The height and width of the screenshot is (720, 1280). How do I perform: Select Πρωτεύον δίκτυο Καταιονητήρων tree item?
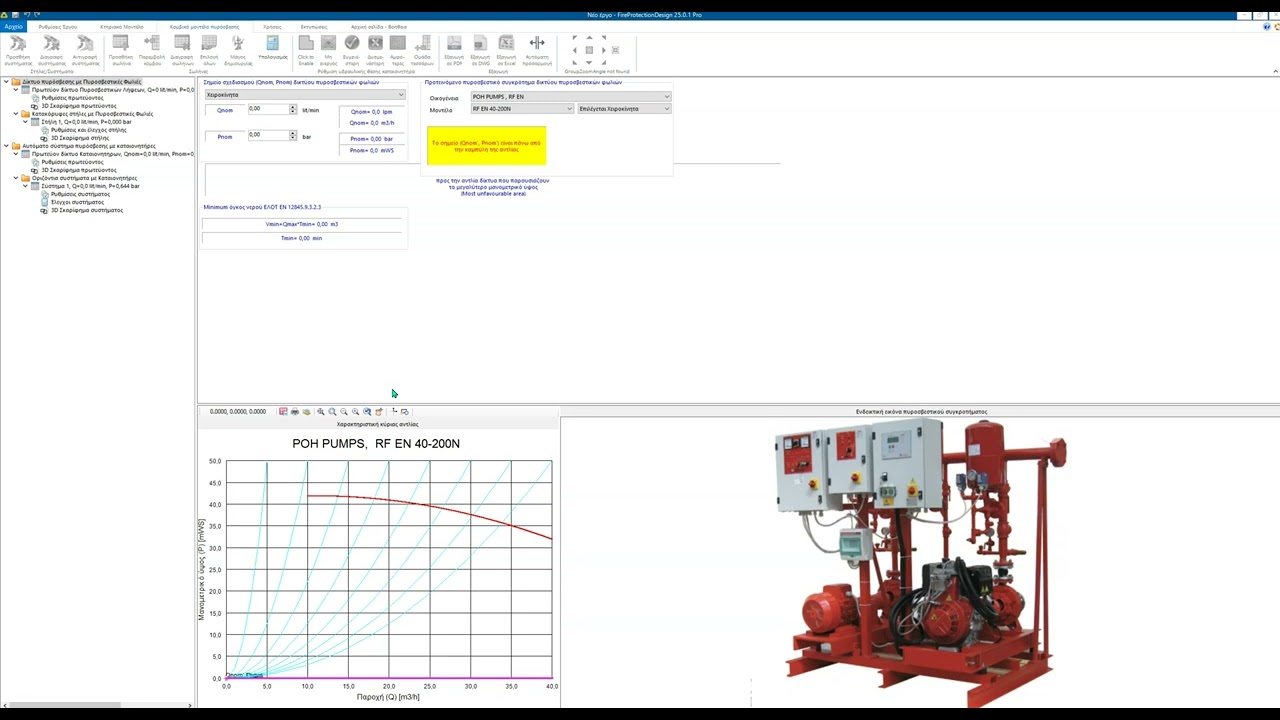(x=112, y=154)
